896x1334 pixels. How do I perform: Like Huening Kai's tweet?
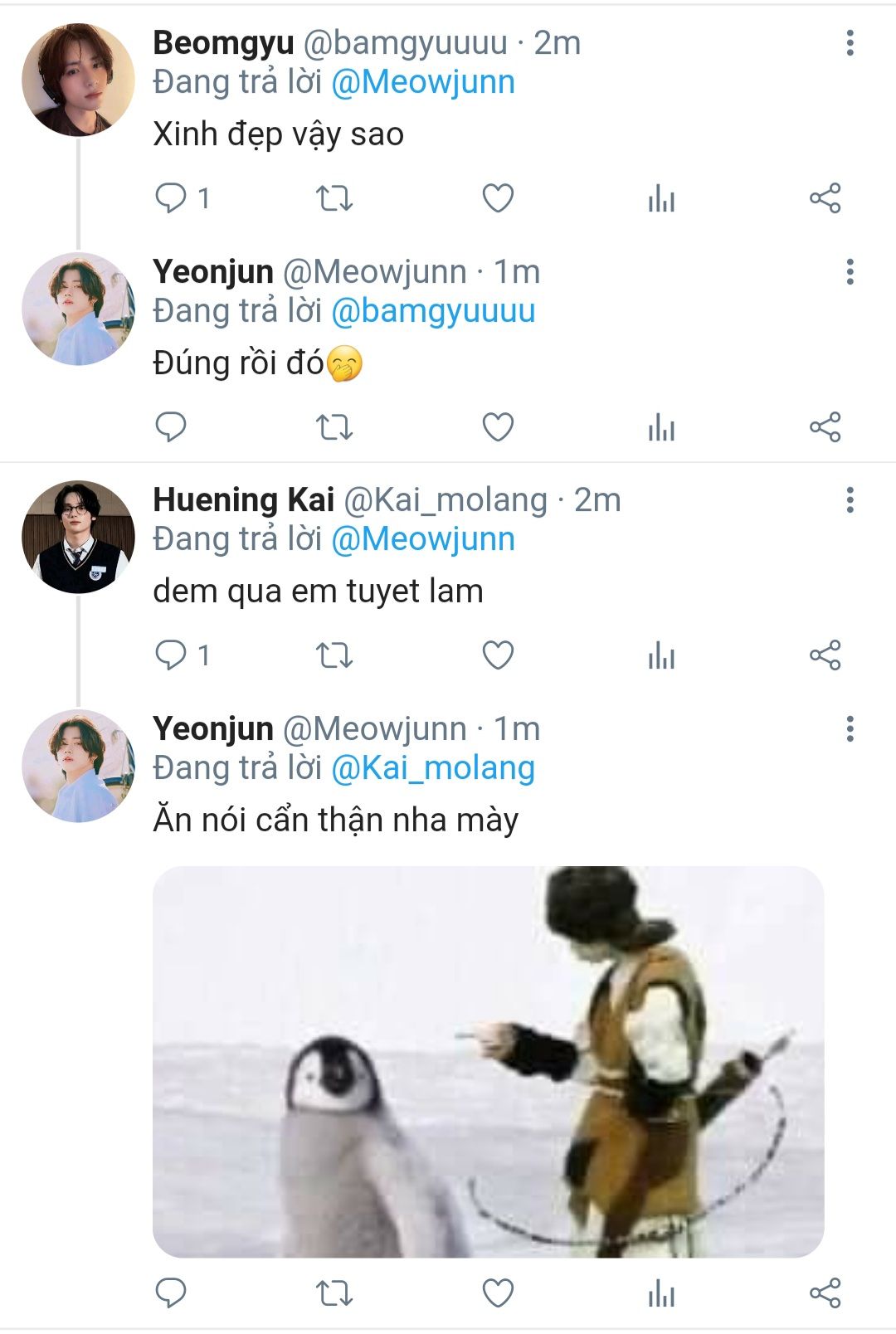[x=498, y=655]
